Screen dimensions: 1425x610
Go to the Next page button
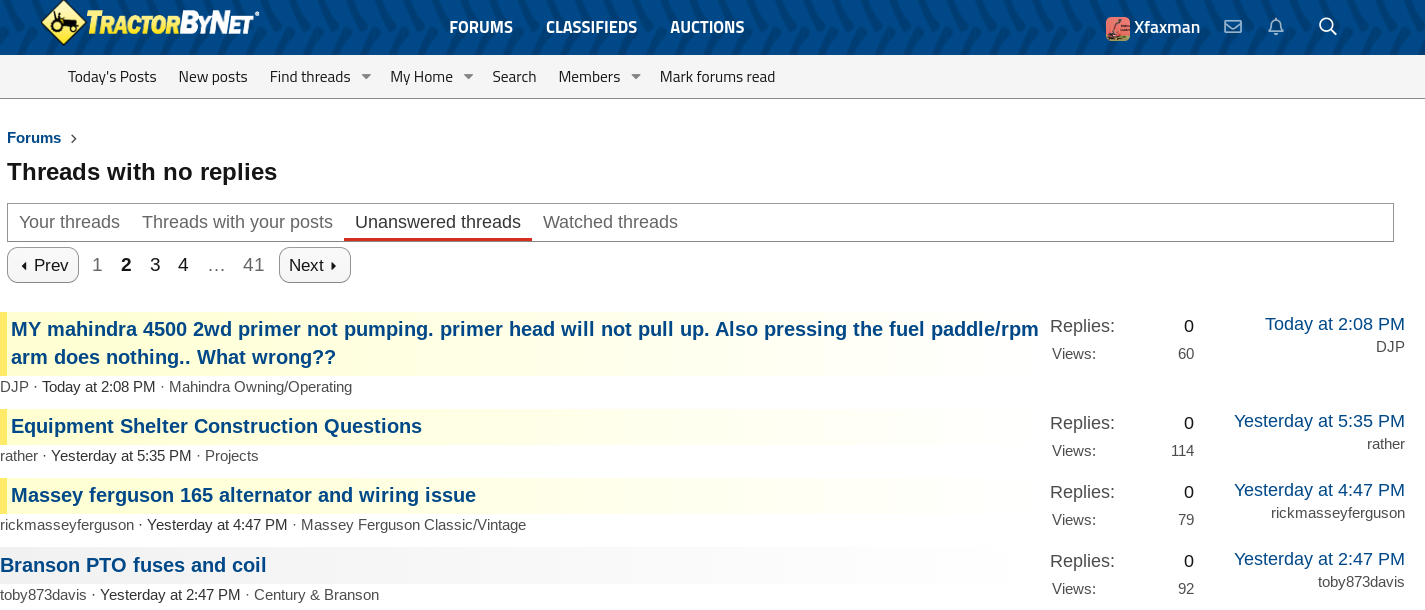point(314,265)
